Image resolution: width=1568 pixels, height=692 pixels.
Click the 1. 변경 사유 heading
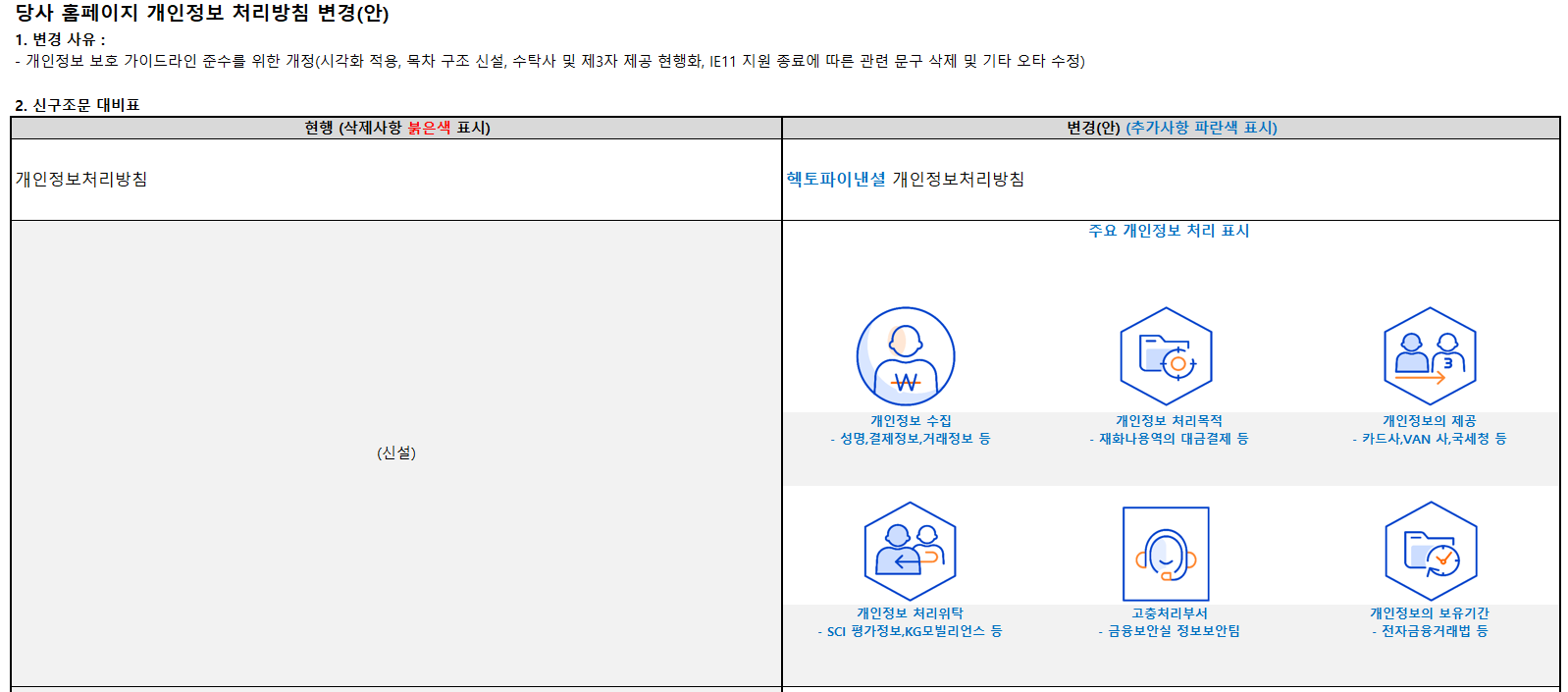tap(60, 39)
